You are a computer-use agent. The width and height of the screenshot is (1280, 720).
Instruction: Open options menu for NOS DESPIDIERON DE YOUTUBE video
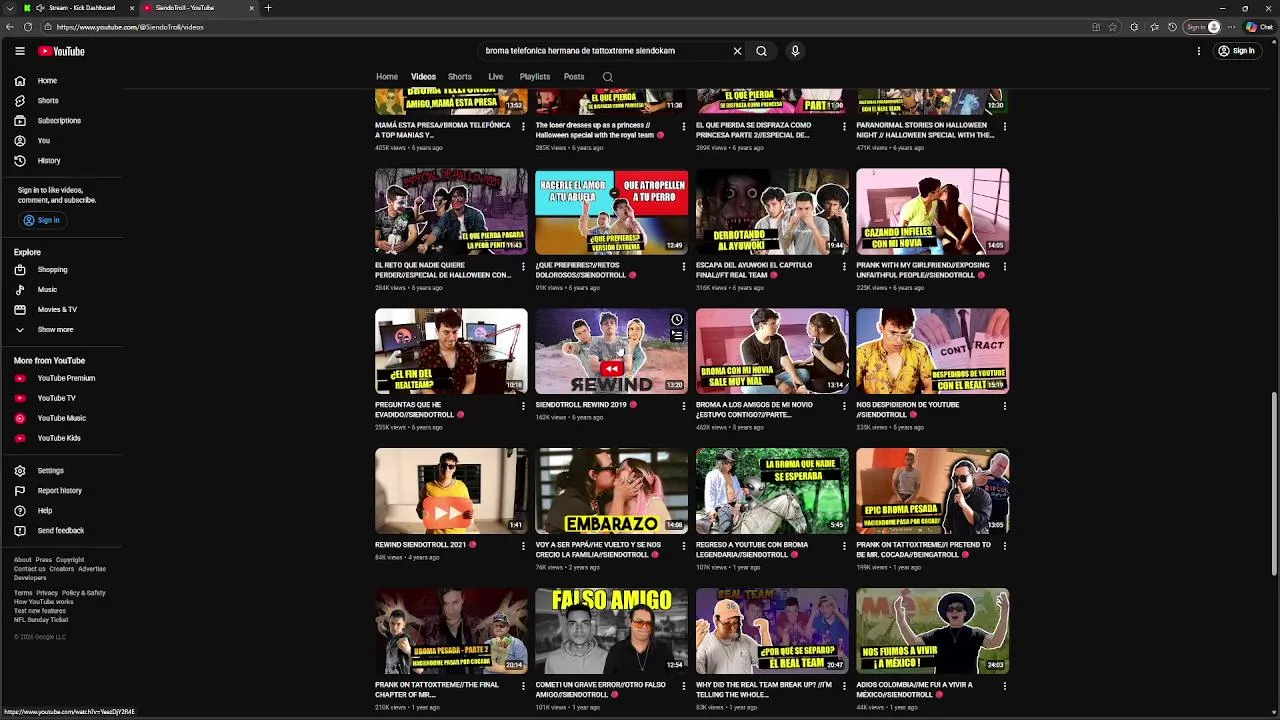pos(1005,406)
